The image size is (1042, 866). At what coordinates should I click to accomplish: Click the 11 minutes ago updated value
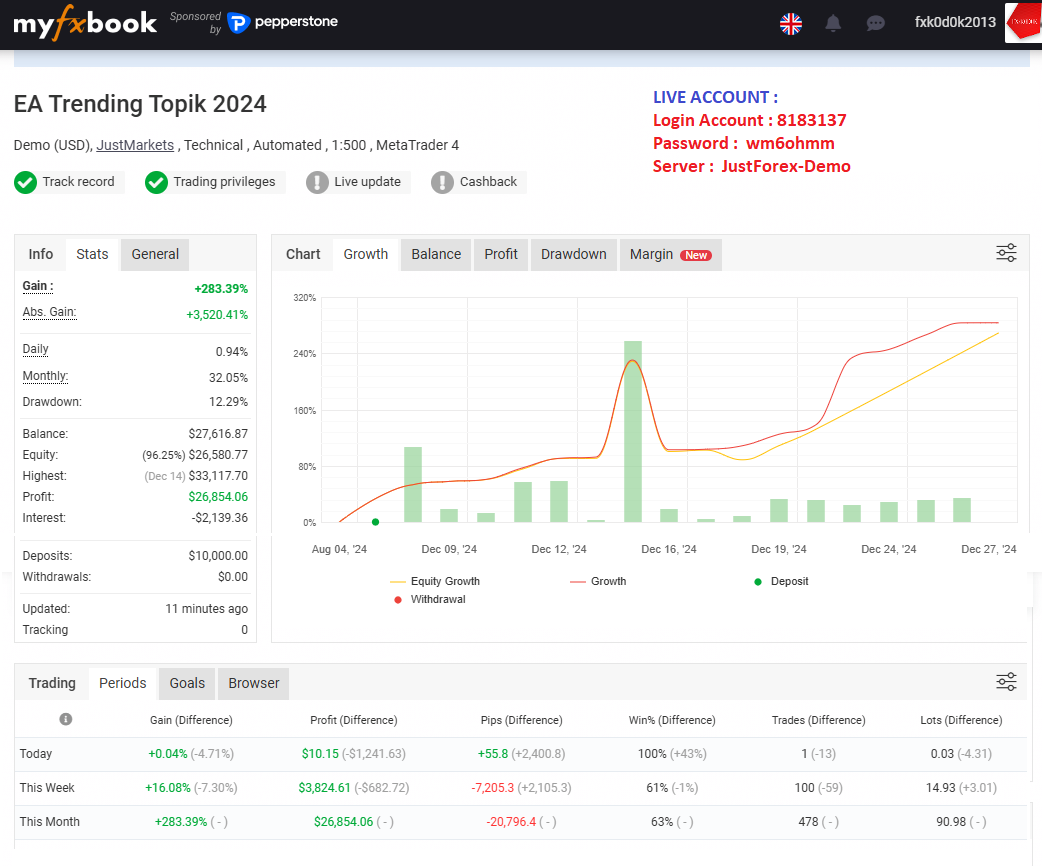pos(207,609)
